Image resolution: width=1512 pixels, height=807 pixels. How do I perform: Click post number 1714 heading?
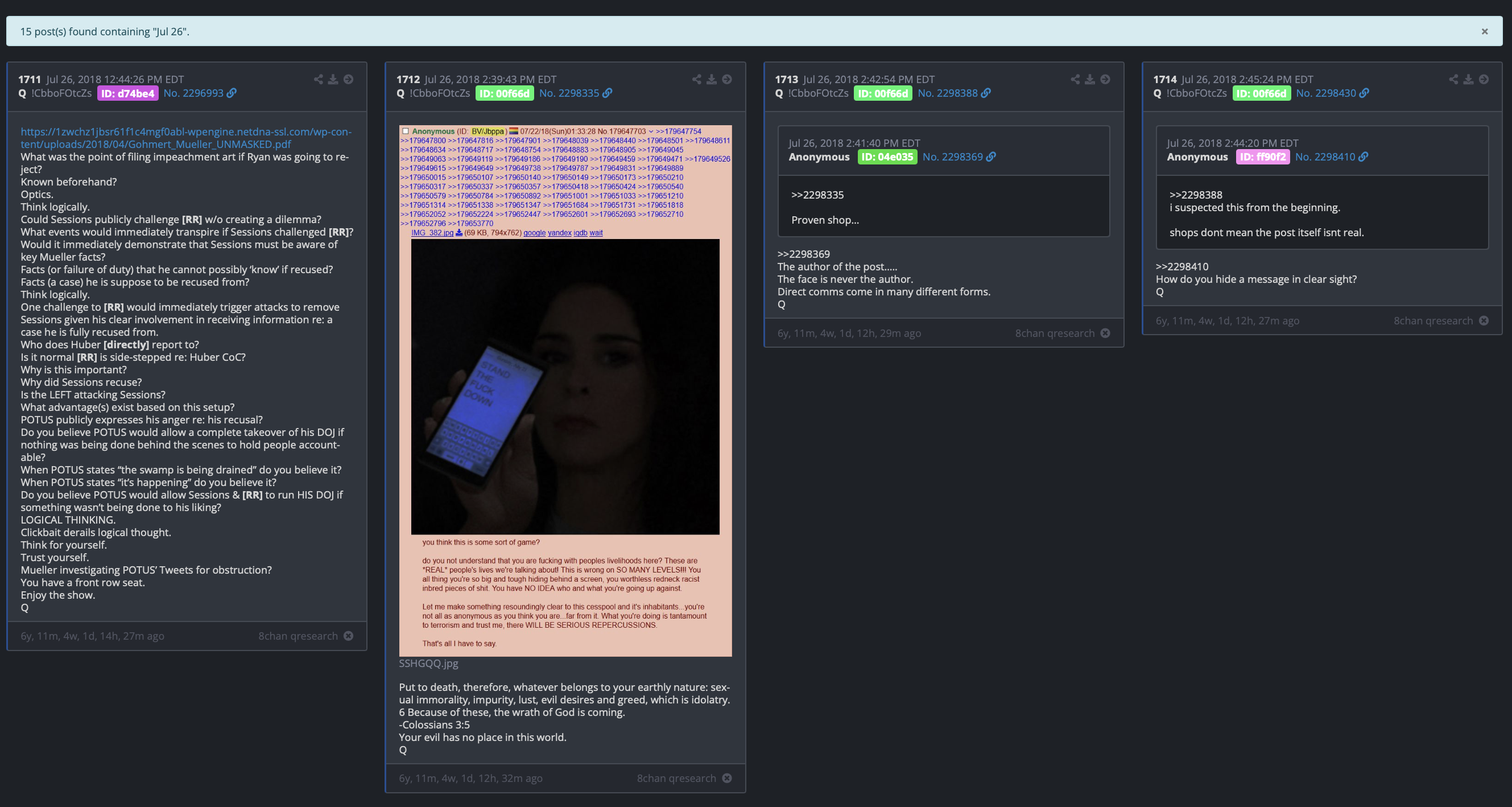click(1165, 79)
